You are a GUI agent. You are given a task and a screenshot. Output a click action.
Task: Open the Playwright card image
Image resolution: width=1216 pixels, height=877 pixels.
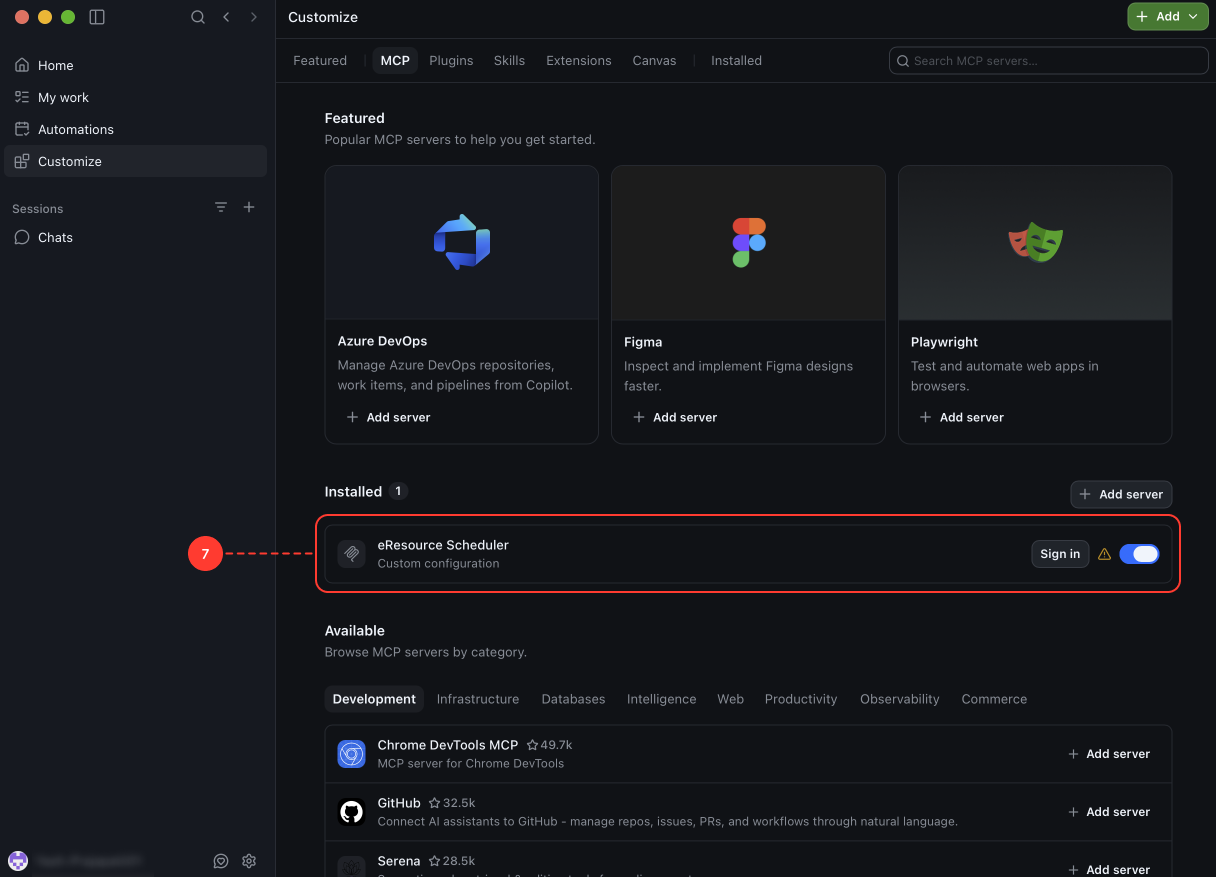tap(1035, 243)
